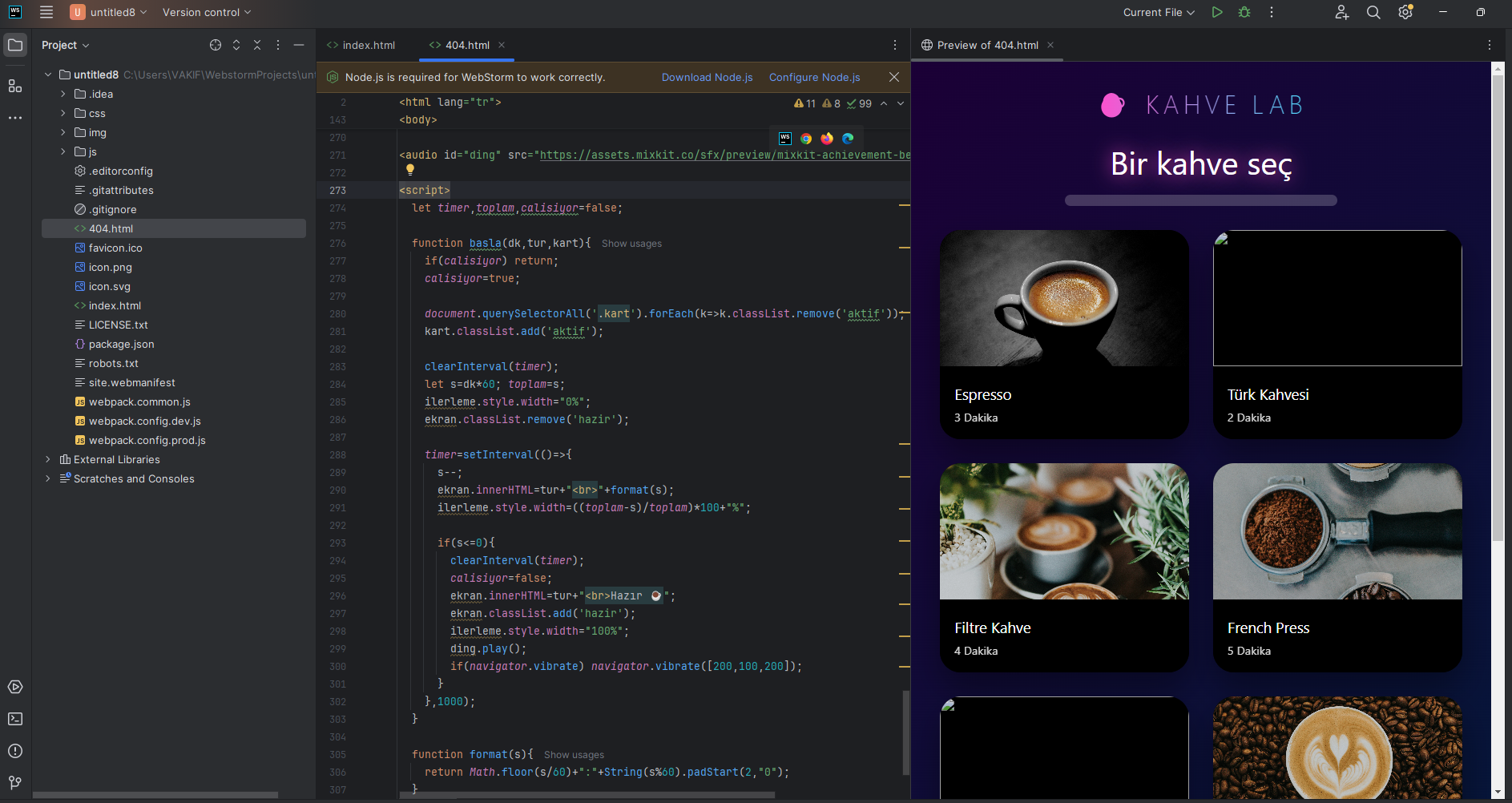This screenshot has width=1512, height=803.
Task: Go to previous highlighted error arrow
Action: pos(884,103)
